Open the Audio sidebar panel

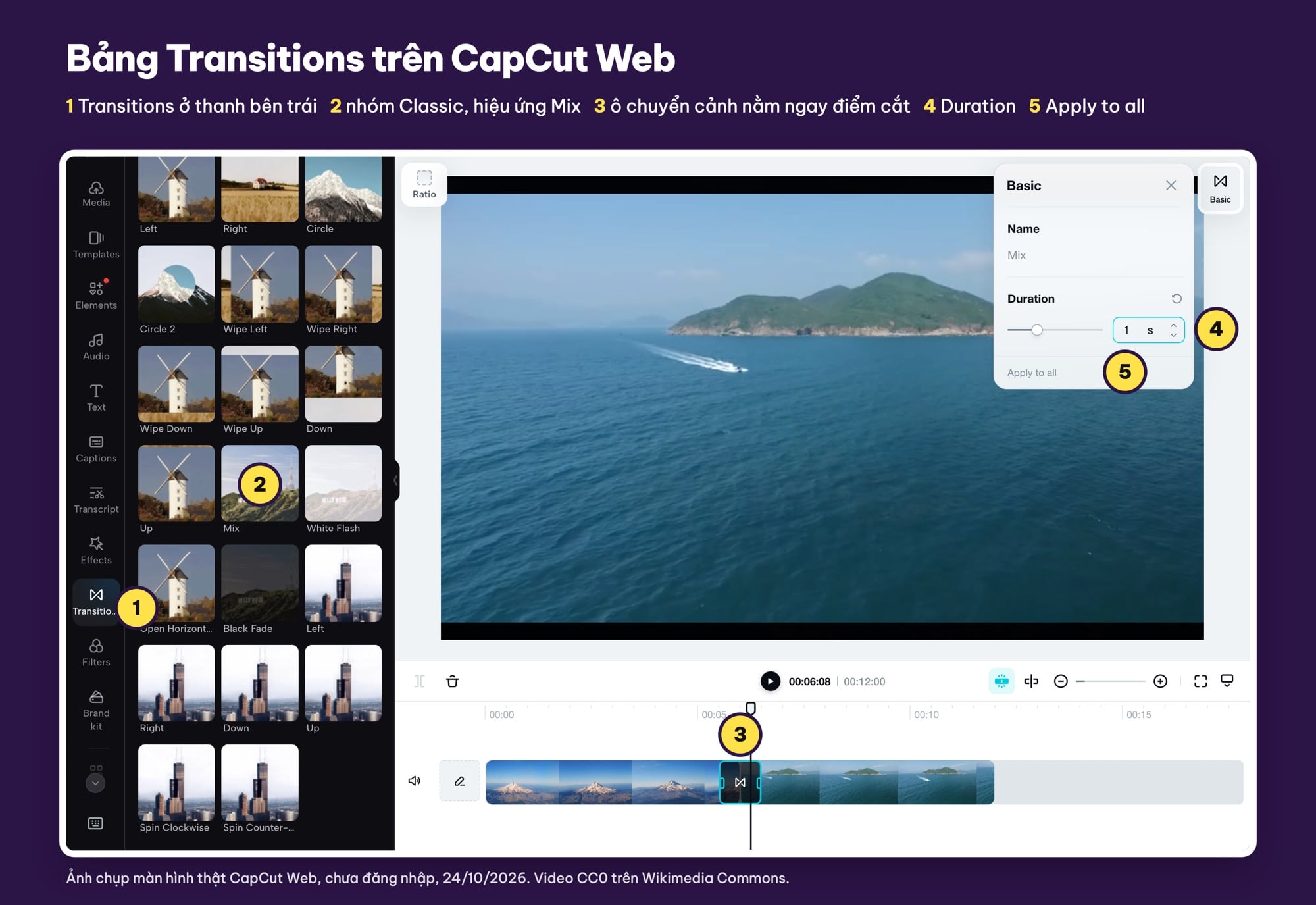[x=96, y=347]
